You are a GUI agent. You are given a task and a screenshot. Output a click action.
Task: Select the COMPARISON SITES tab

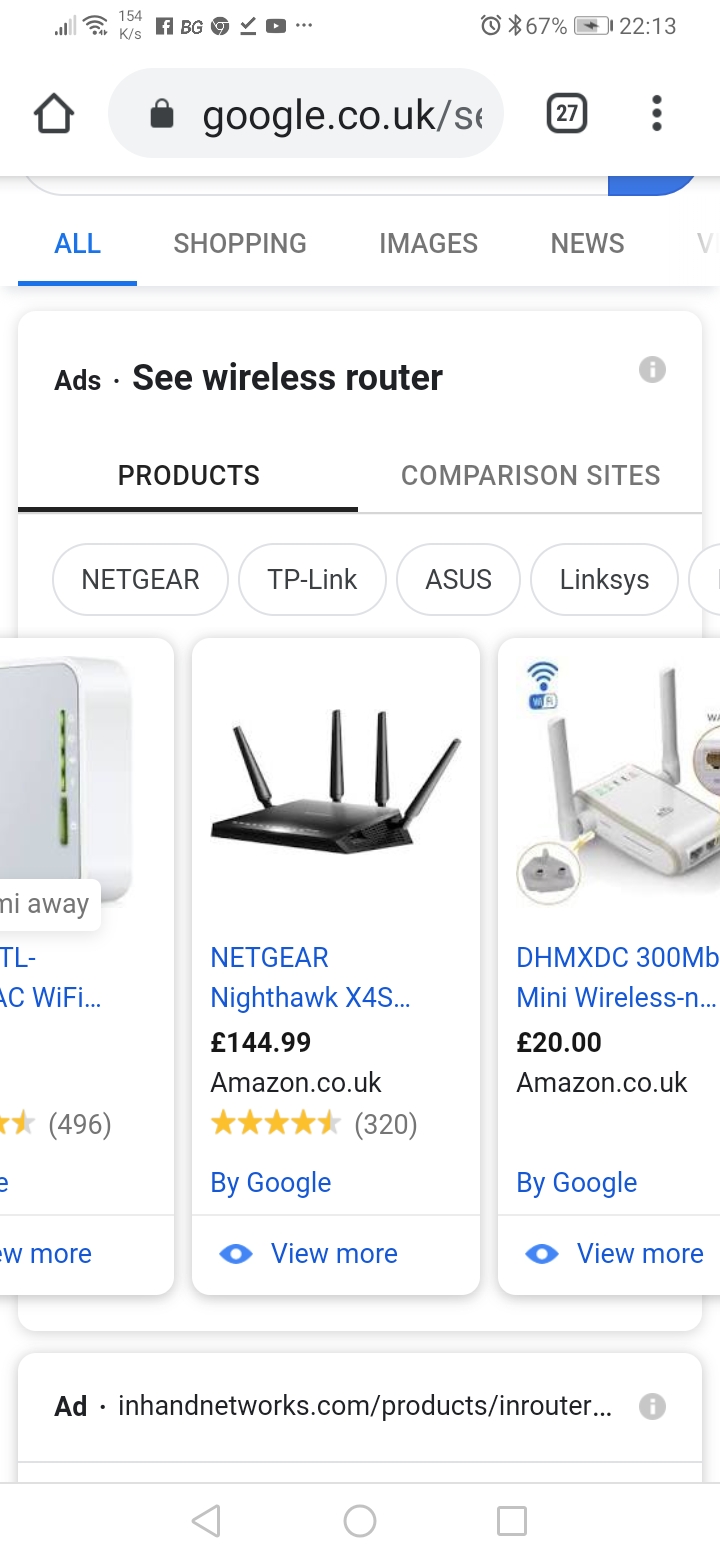tap(530, 475)
